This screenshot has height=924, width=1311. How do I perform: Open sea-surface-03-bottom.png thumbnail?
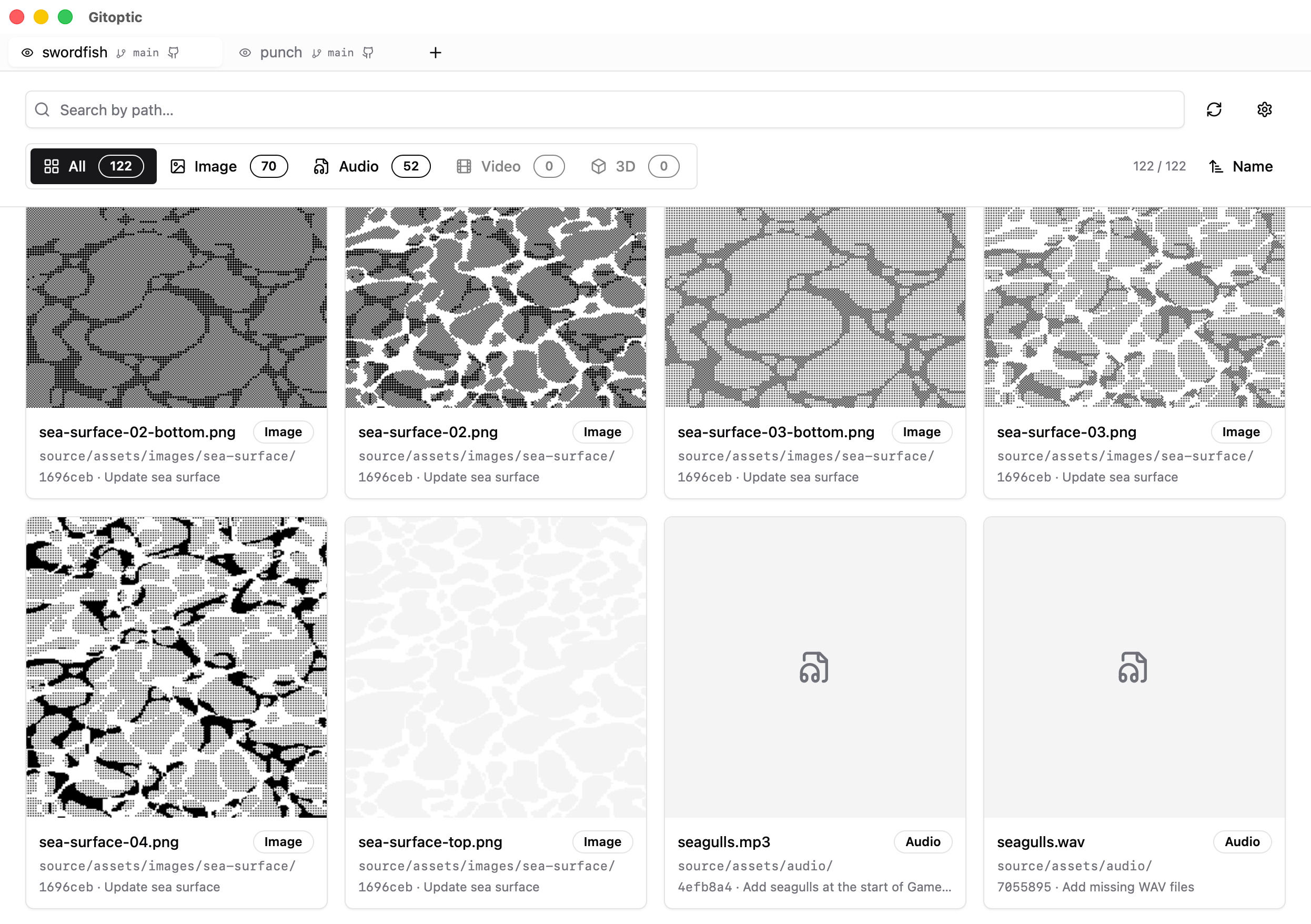[815, 307]
